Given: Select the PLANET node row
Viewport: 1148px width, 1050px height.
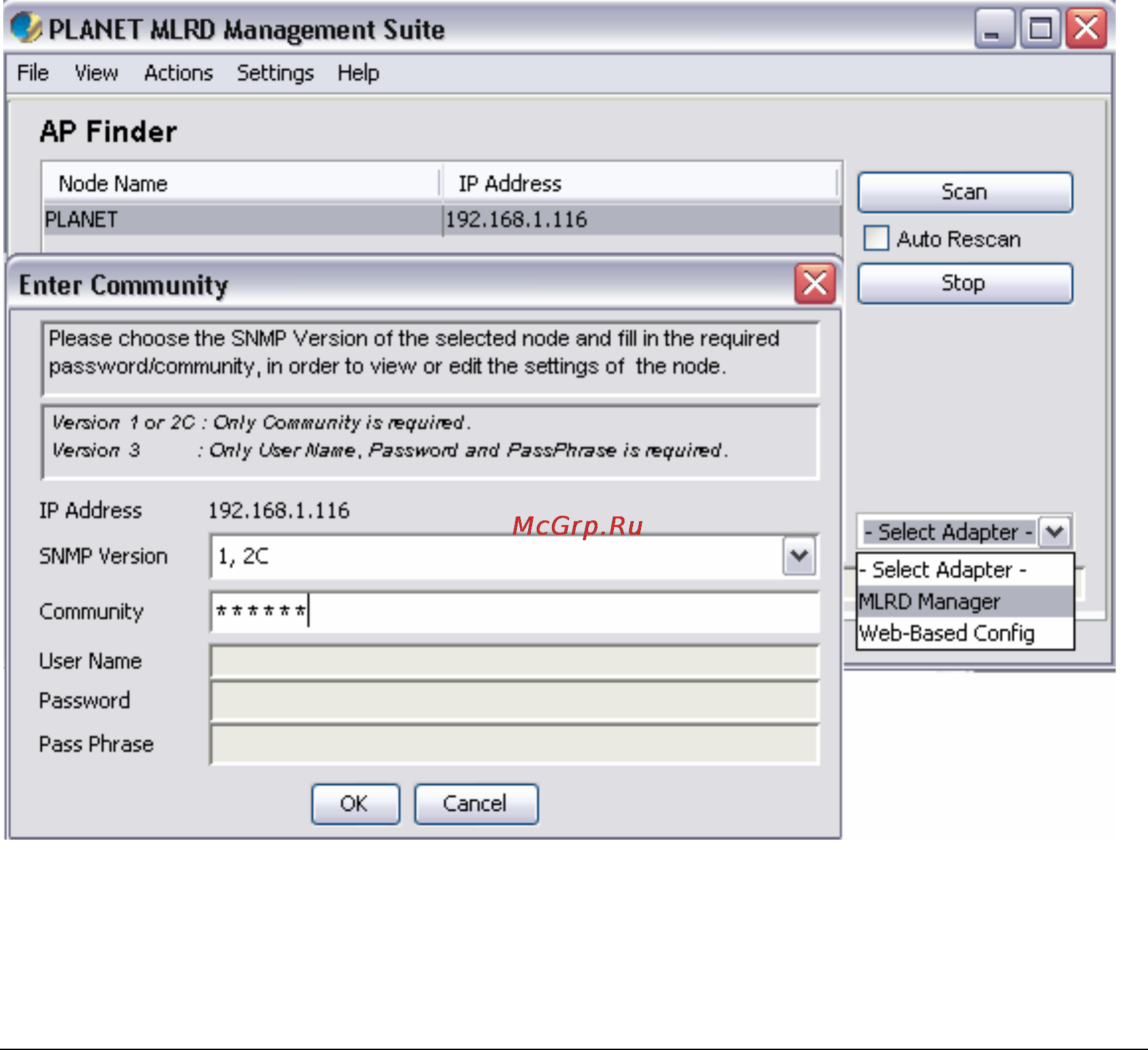Looking at the screenshot, I should (x=442, y=220).
